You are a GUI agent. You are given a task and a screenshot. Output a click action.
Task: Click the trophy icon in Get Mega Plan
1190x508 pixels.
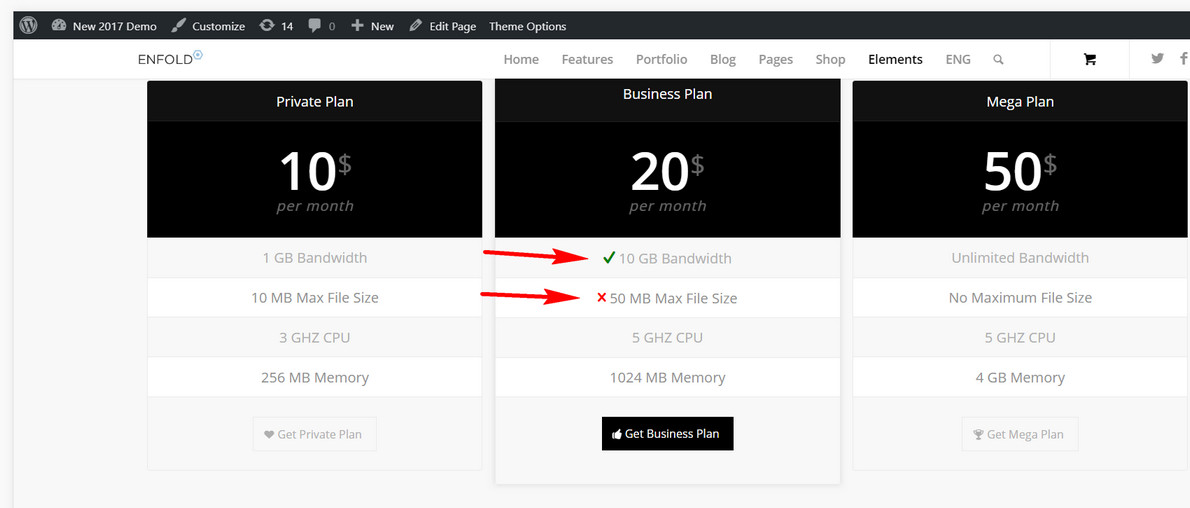978,435
